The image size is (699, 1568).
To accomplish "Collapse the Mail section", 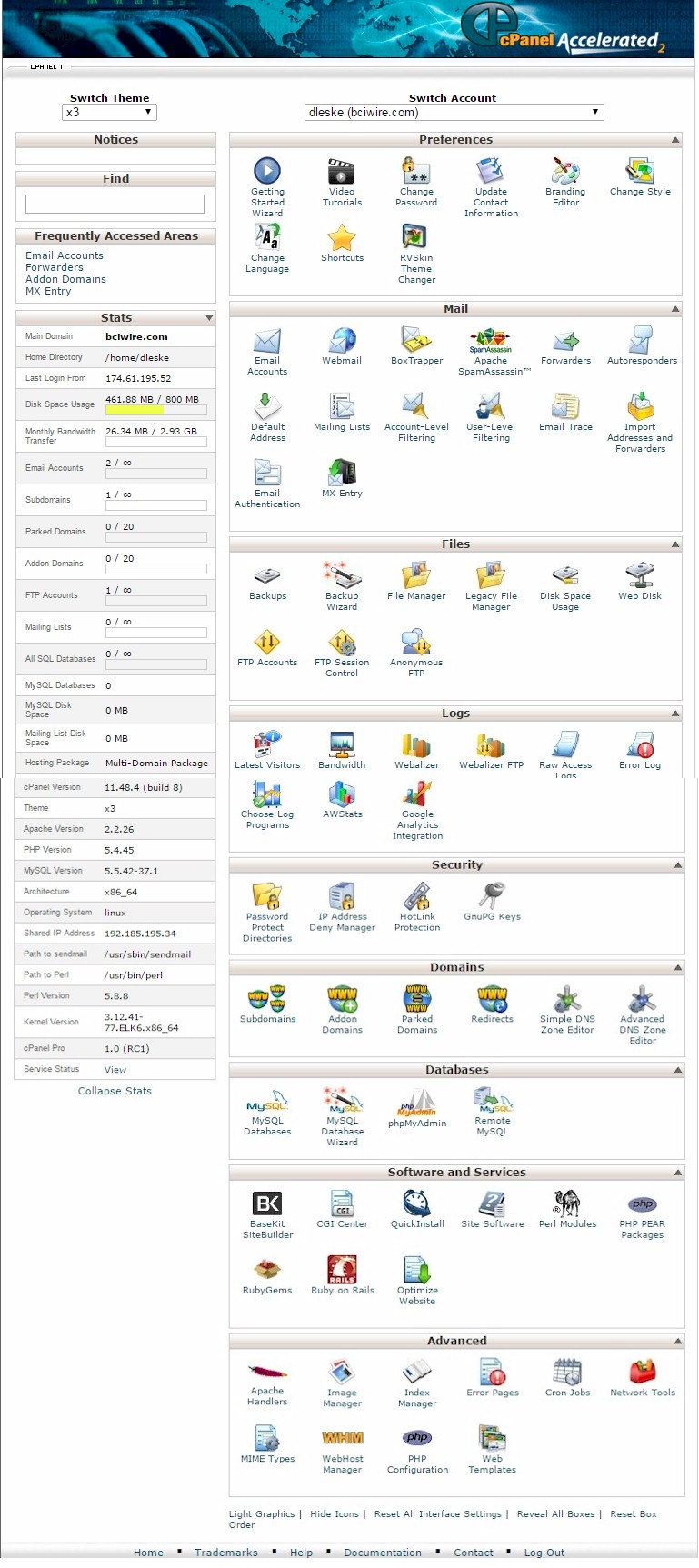I will (675, 309).
